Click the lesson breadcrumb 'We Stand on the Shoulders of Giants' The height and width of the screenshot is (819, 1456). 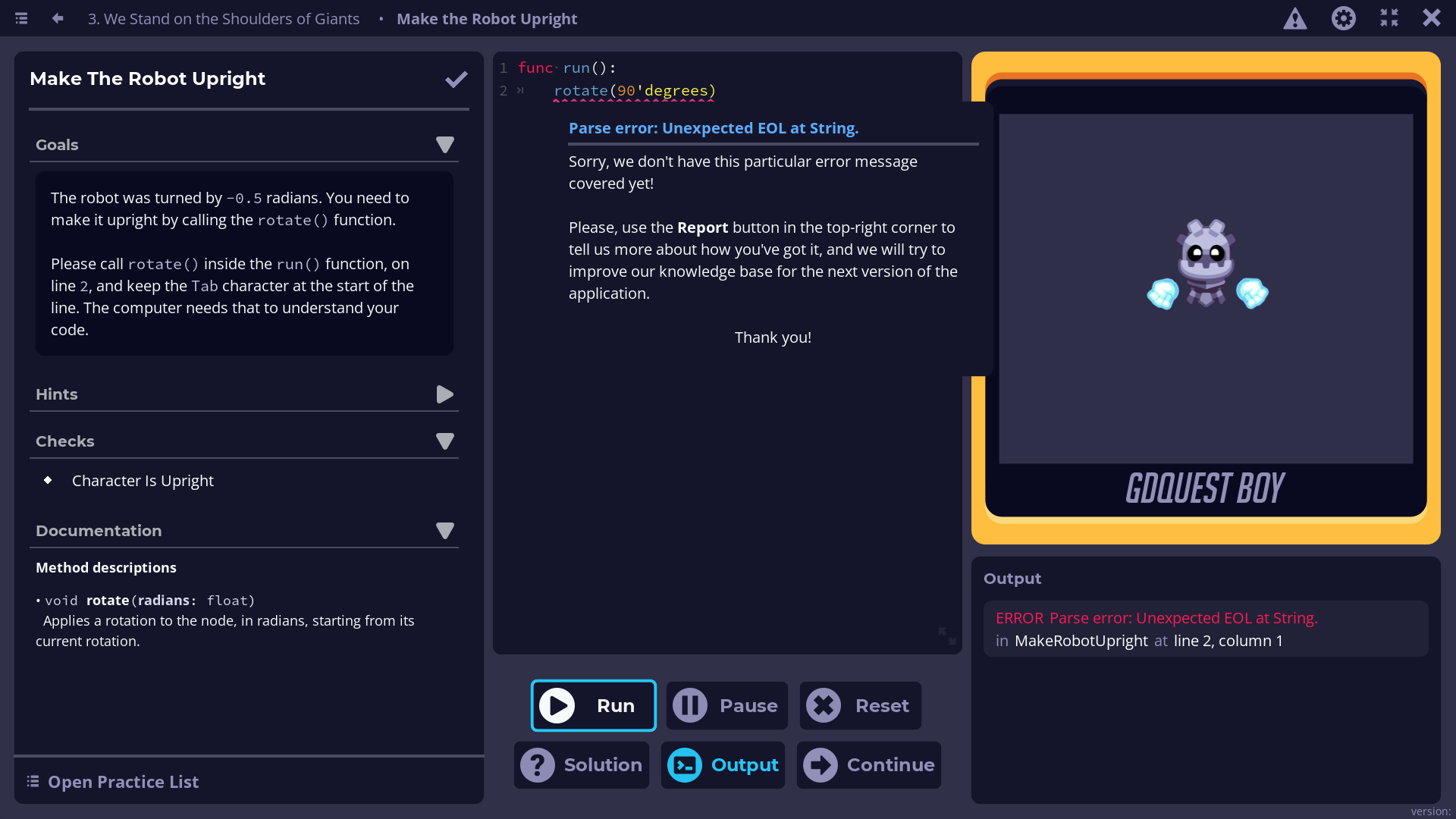(x=223, y=19)
